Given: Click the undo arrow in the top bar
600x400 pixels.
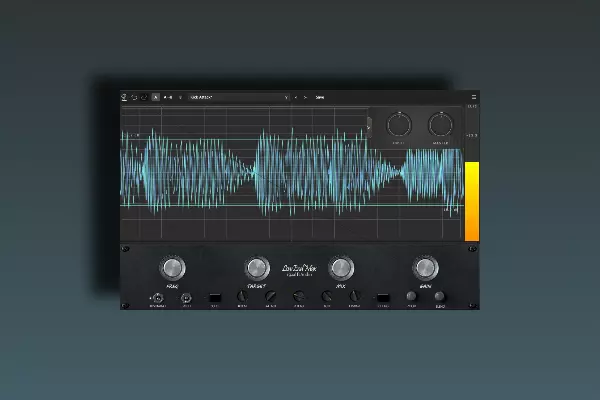Looking at the screenshot, I should 134,97.
